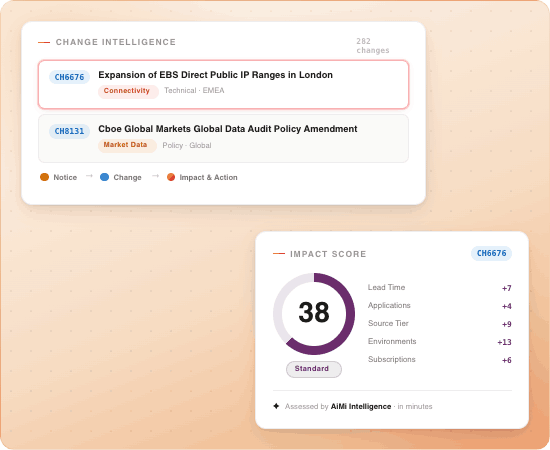The height and width of the screenshot is (450, 550).
Task: Click the Applications factor row
Action: [x=440, y=306]
